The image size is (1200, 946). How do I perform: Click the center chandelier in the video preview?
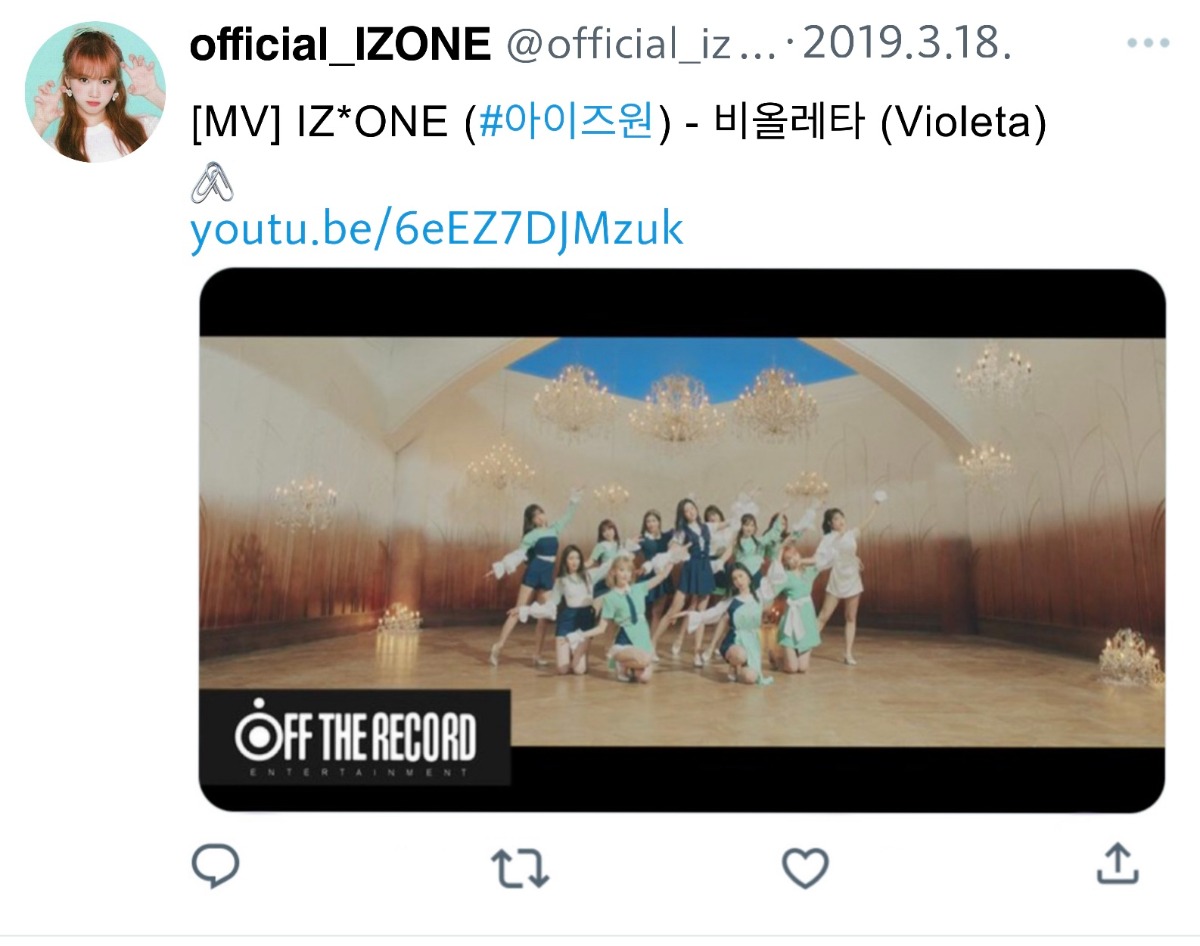point(676,408)
